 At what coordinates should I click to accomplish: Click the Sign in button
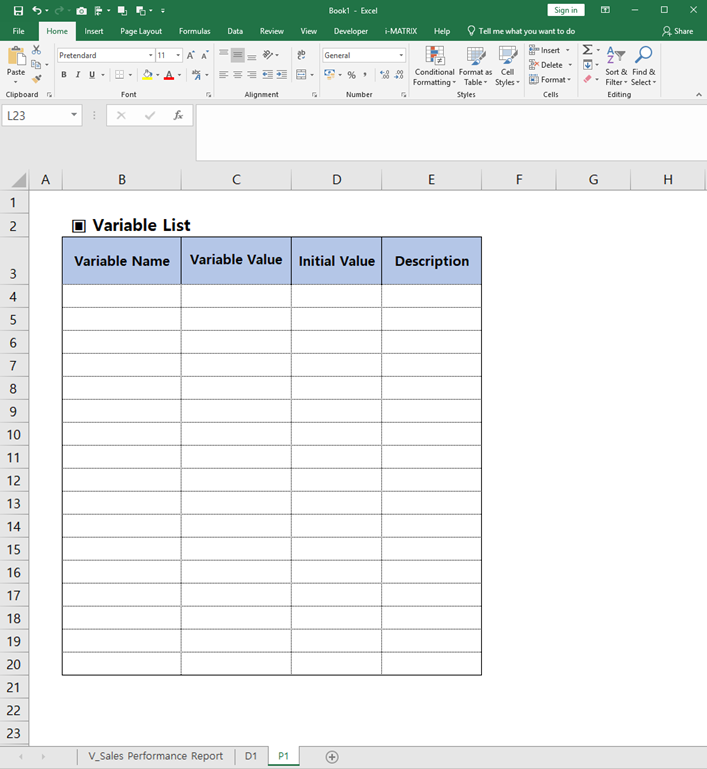566,10
